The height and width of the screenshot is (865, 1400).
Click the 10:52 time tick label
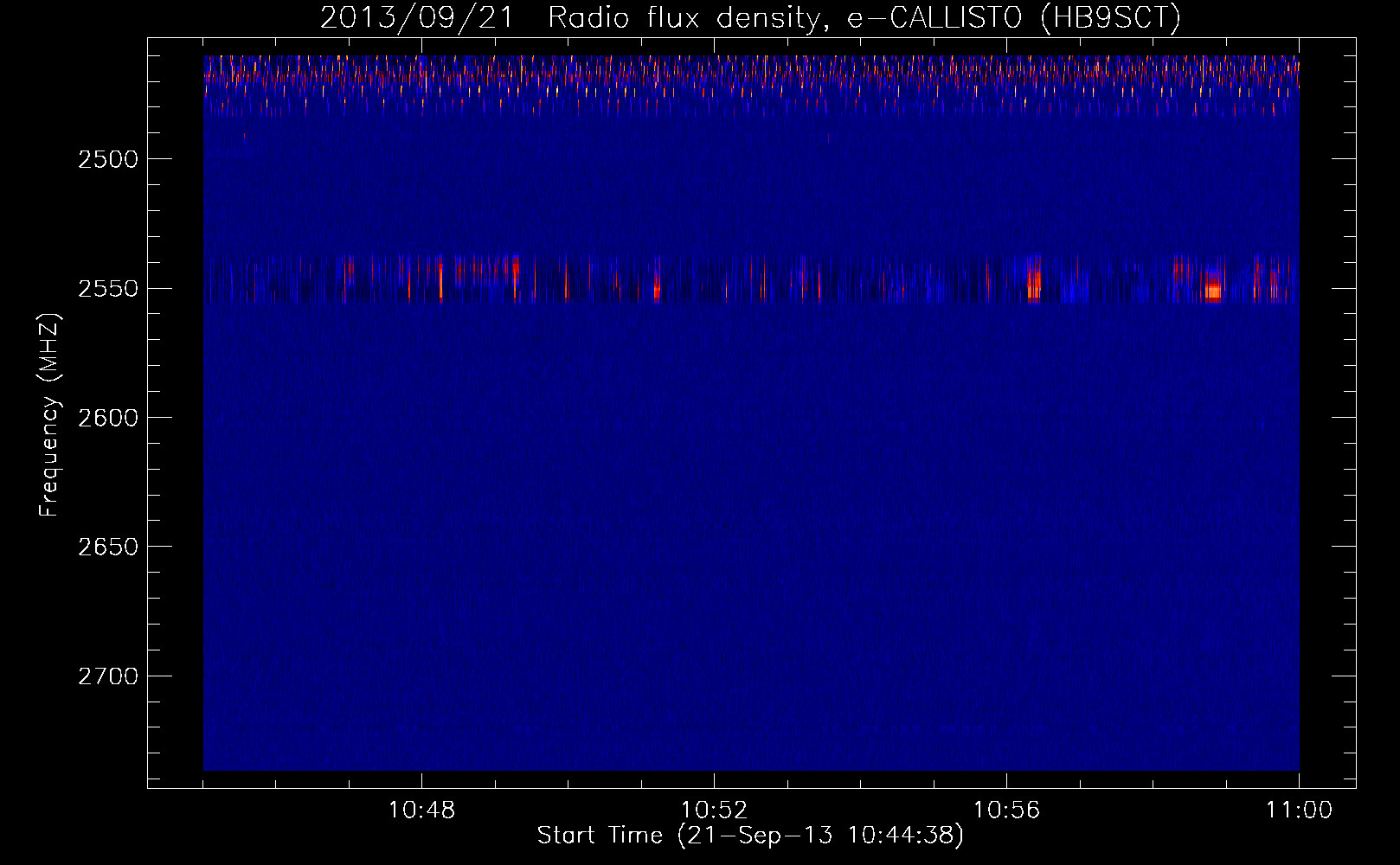tap(714, 811)
